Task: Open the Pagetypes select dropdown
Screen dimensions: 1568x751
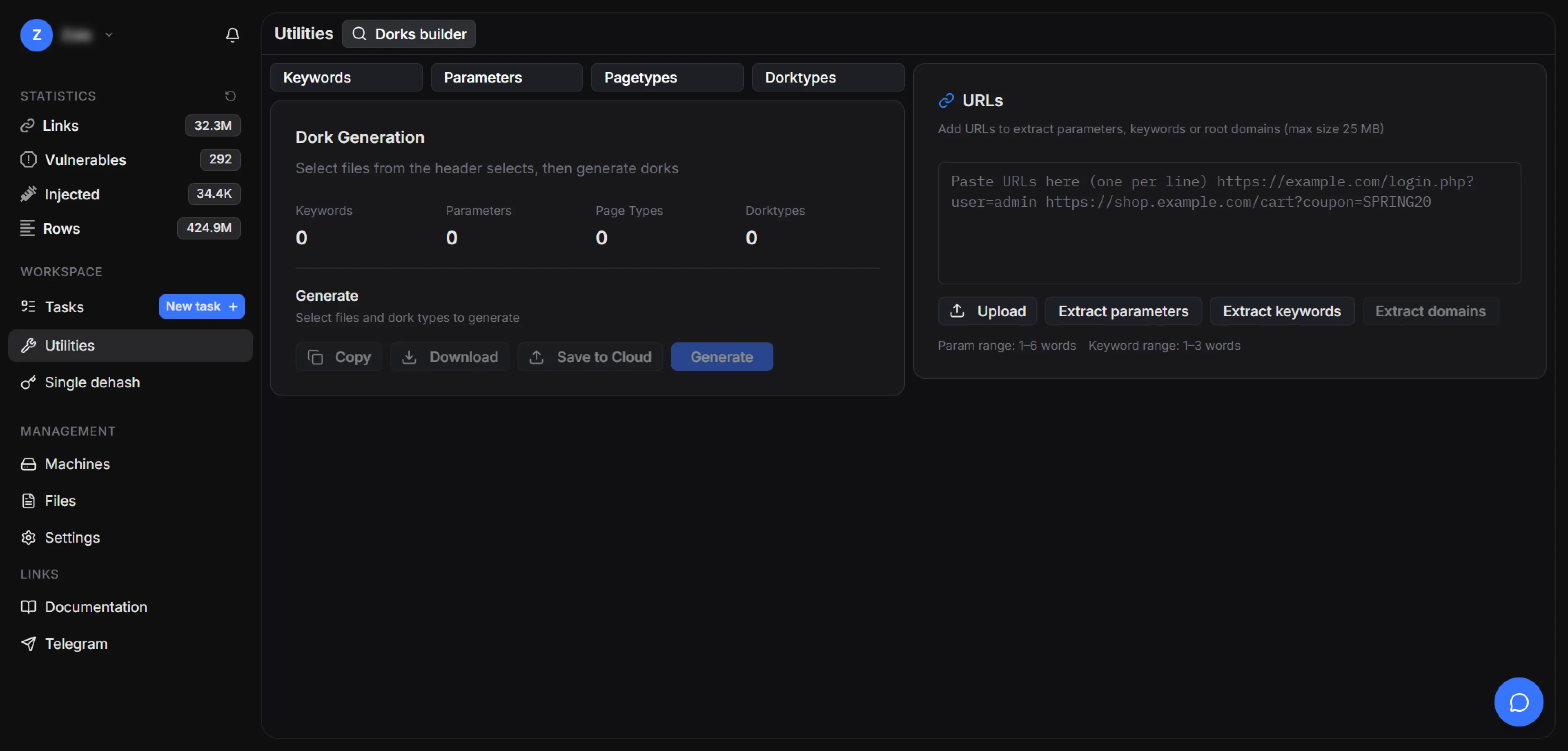Action: 666,77
